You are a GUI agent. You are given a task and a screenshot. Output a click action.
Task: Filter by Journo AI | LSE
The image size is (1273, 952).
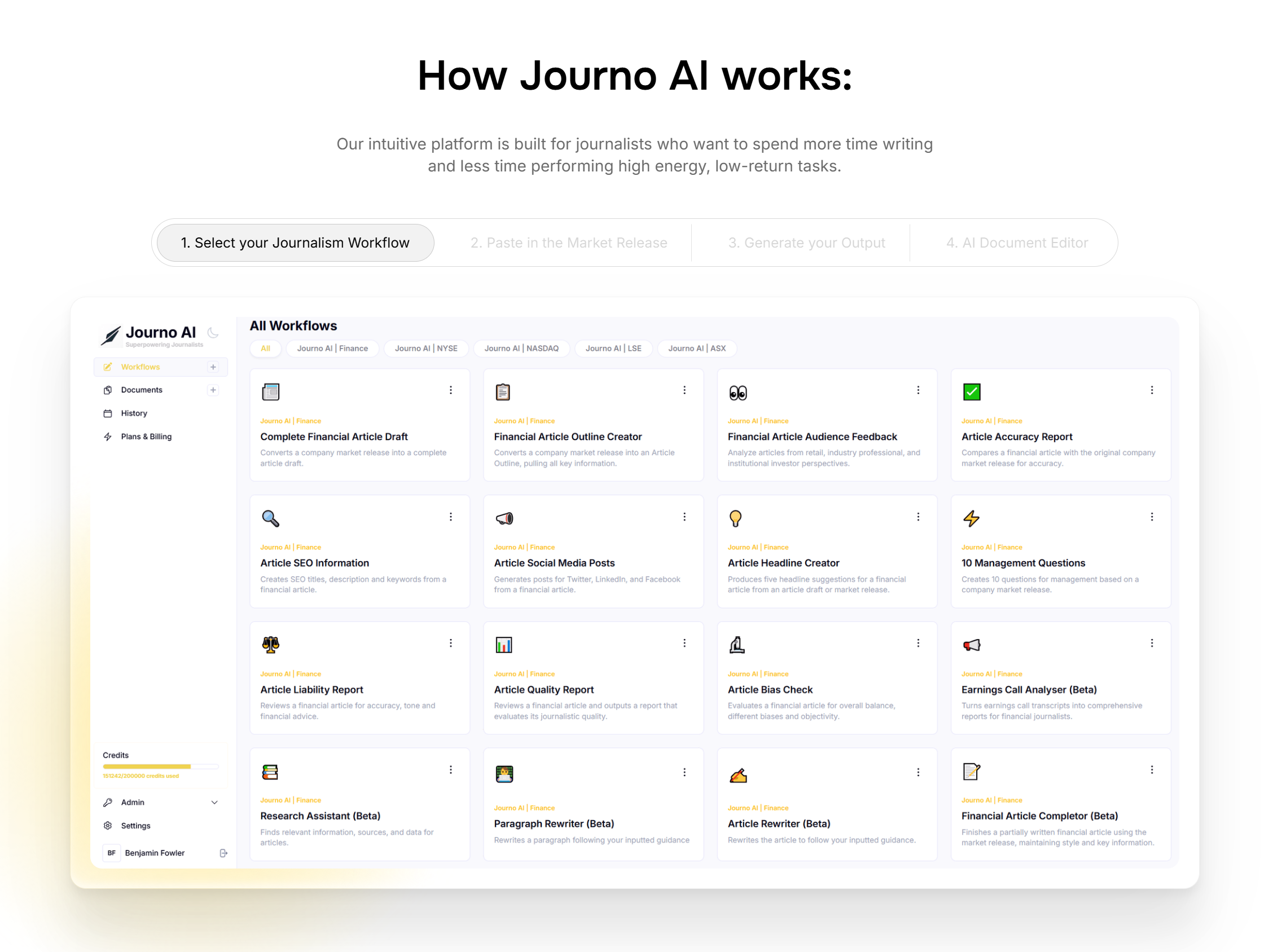click(x=613, y=349)
